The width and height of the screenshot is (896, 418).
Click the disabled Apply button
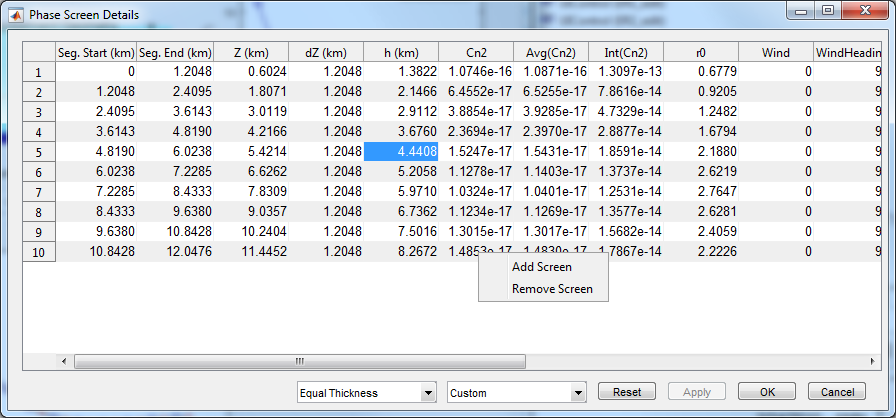[697, 392]
